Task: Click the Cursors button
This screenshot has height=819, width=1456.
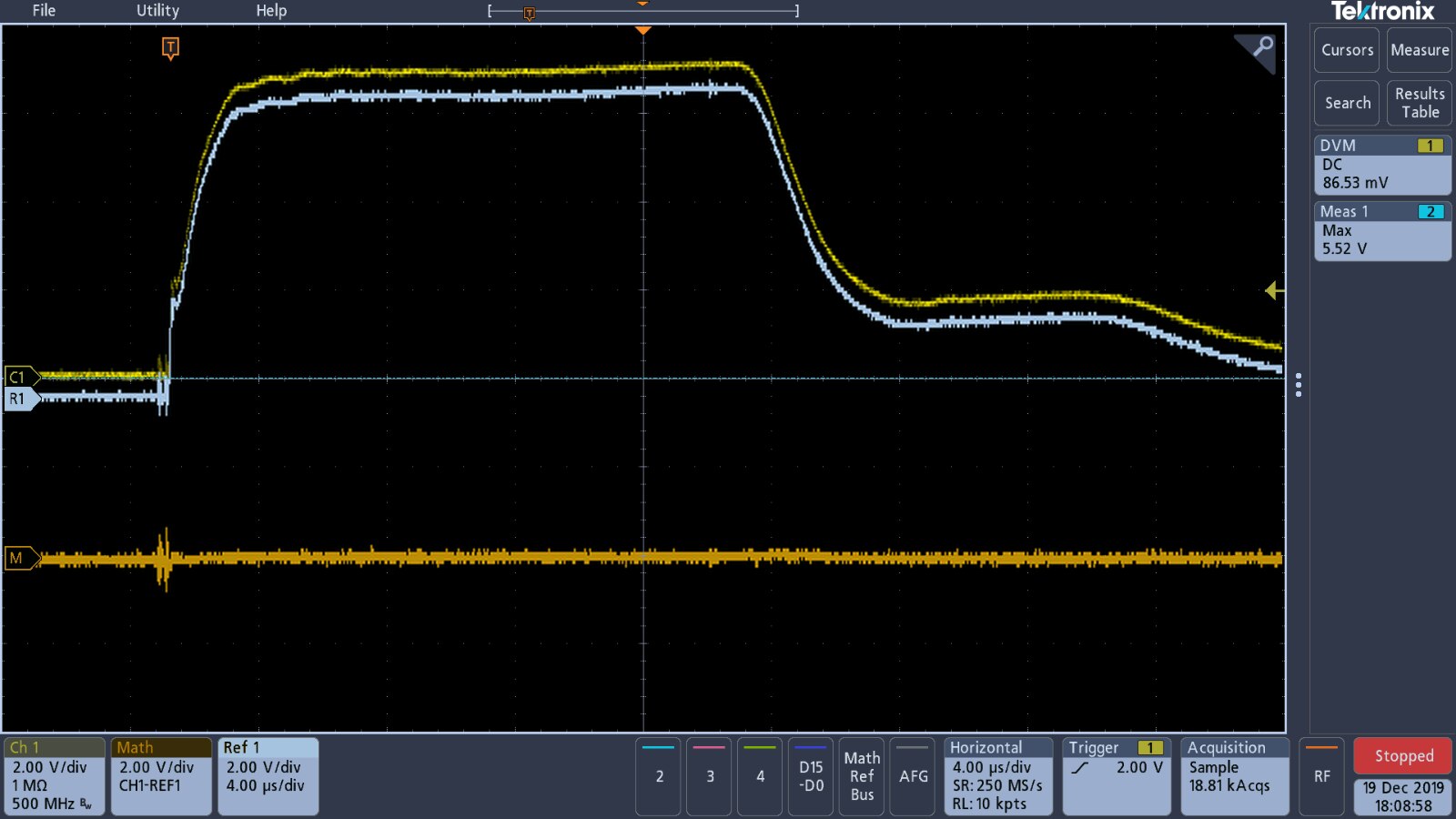Action: [x=1347, y=50]
